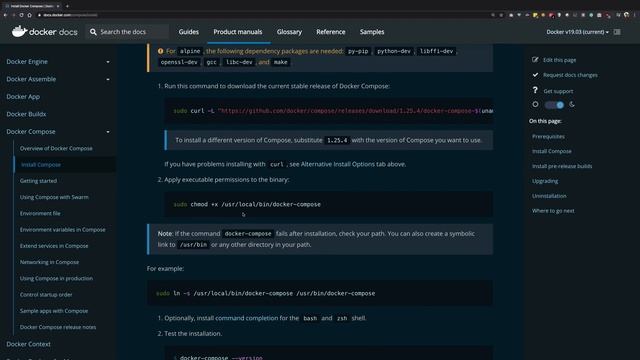This screenshot has height=360, width=640.
Task: Toggle the sidebar panel icon in header
Action: [x=617, y=32]
